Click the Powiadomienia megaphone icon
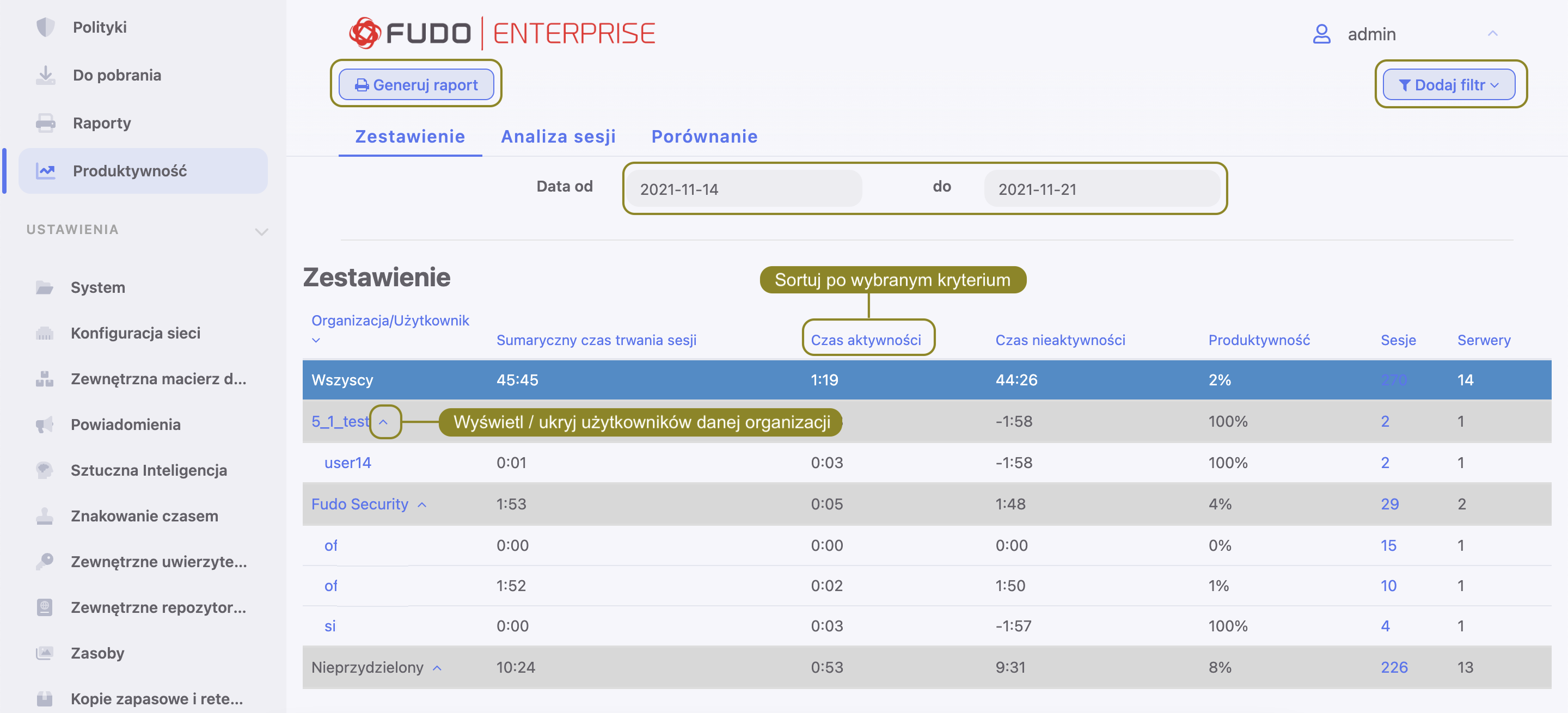The height and width of the screenshot is (713, 1568). tap(45, 424)
